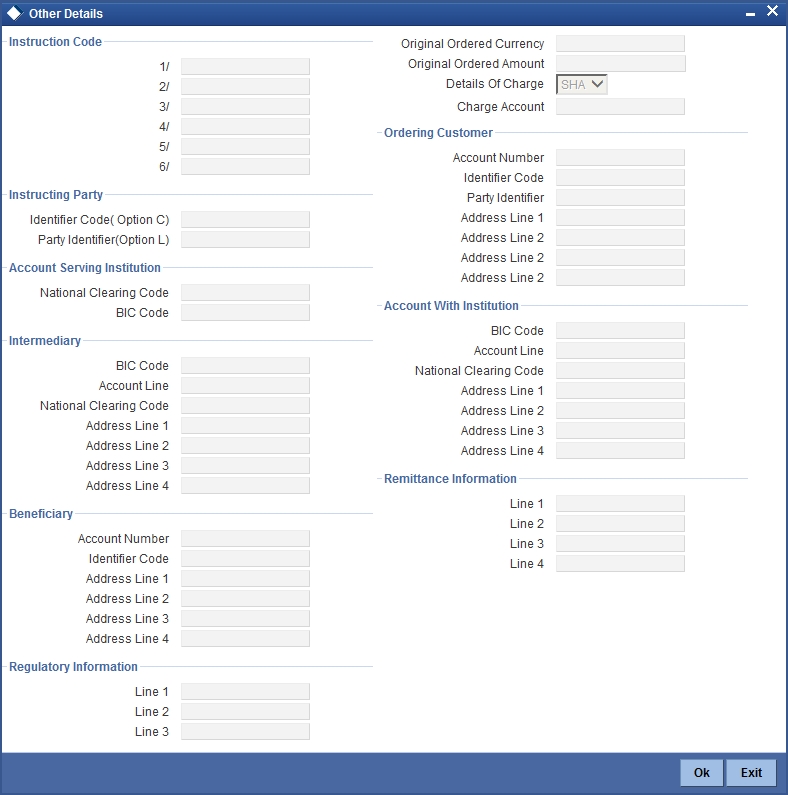Close the Other Details dialog
The width and height of the screenshot is (788, 795).
tap(772, 11)
